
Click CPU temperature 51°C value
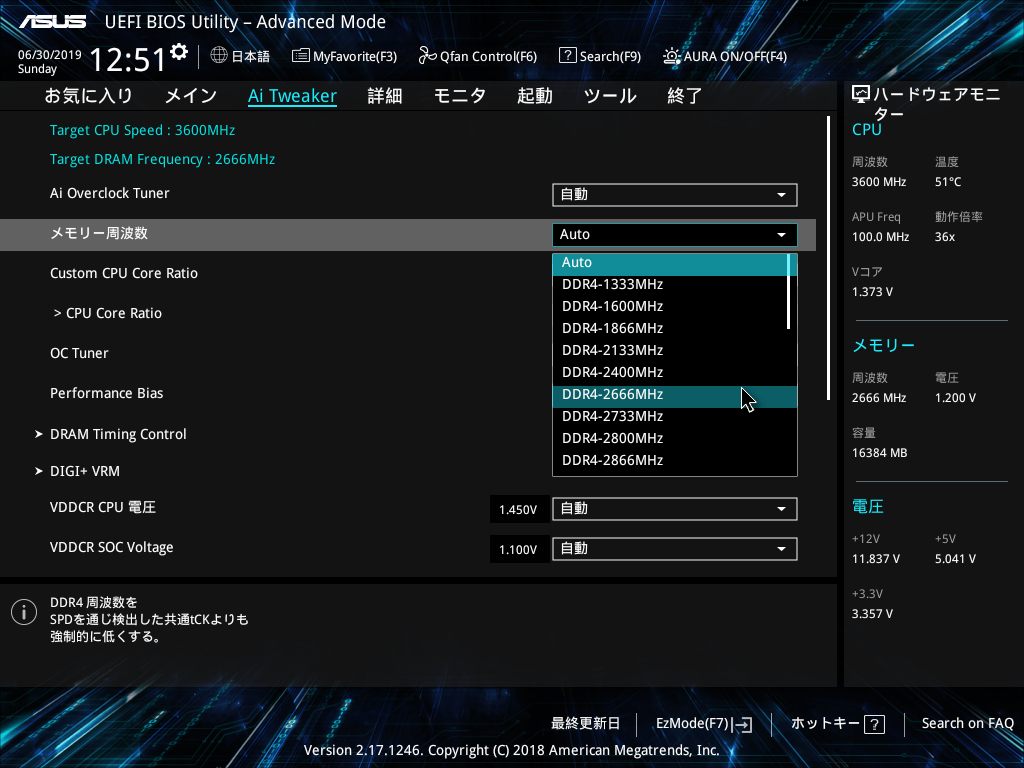pyautogui.click(x=948, y=182)
